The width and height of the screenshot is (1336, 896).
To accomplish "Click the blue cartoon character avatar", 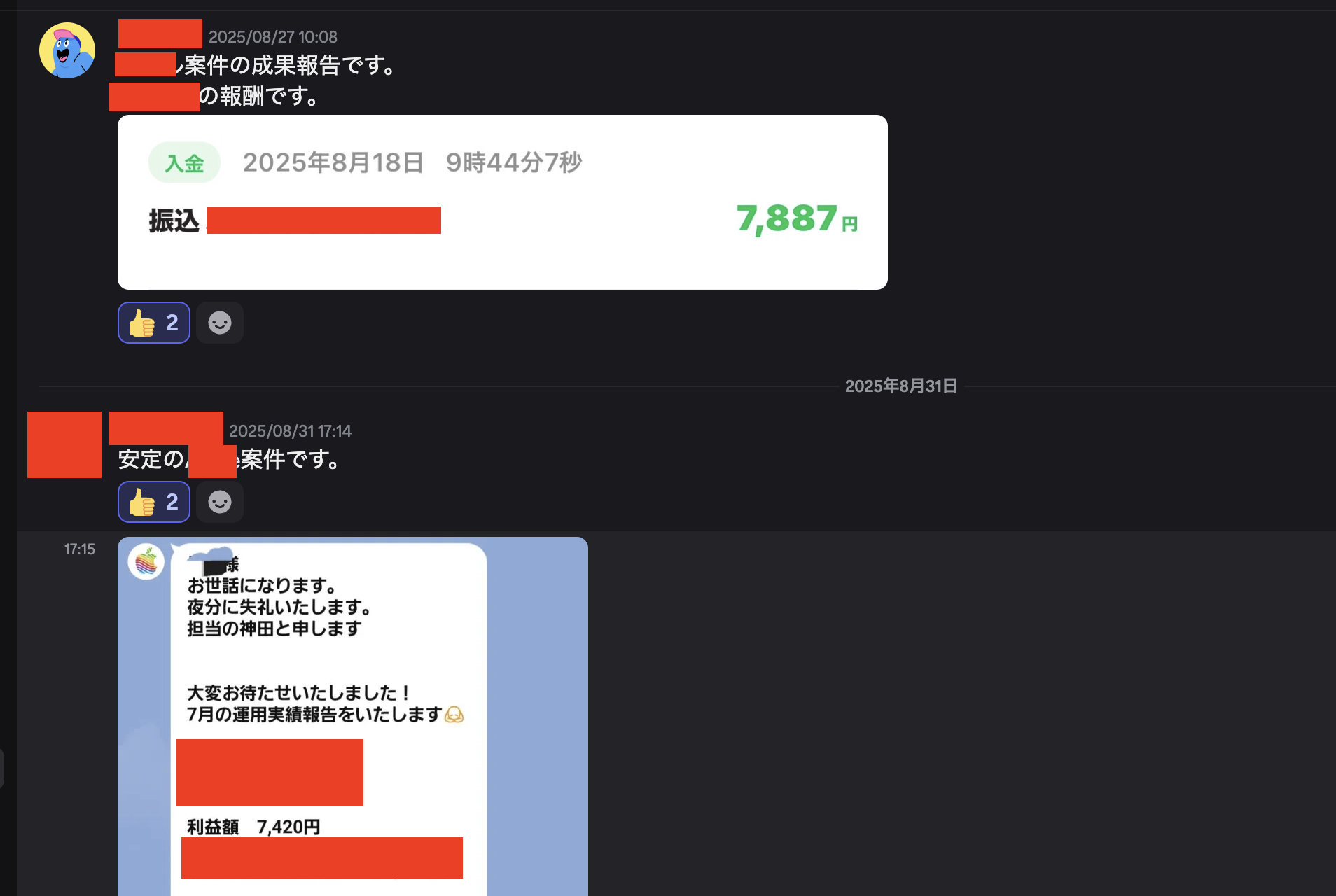I will pos(67,50).
